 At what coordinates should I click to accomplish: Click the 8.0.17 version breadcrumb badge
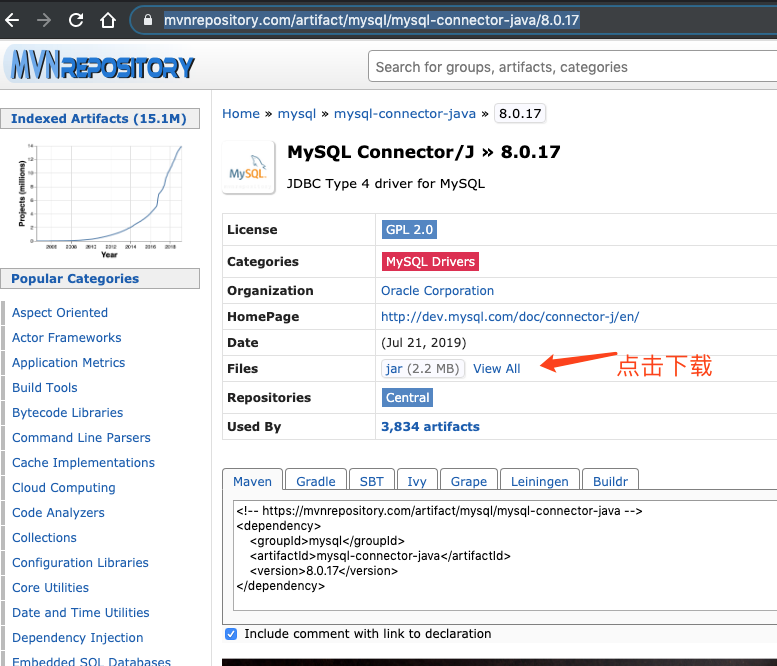[x=520, y=113]
